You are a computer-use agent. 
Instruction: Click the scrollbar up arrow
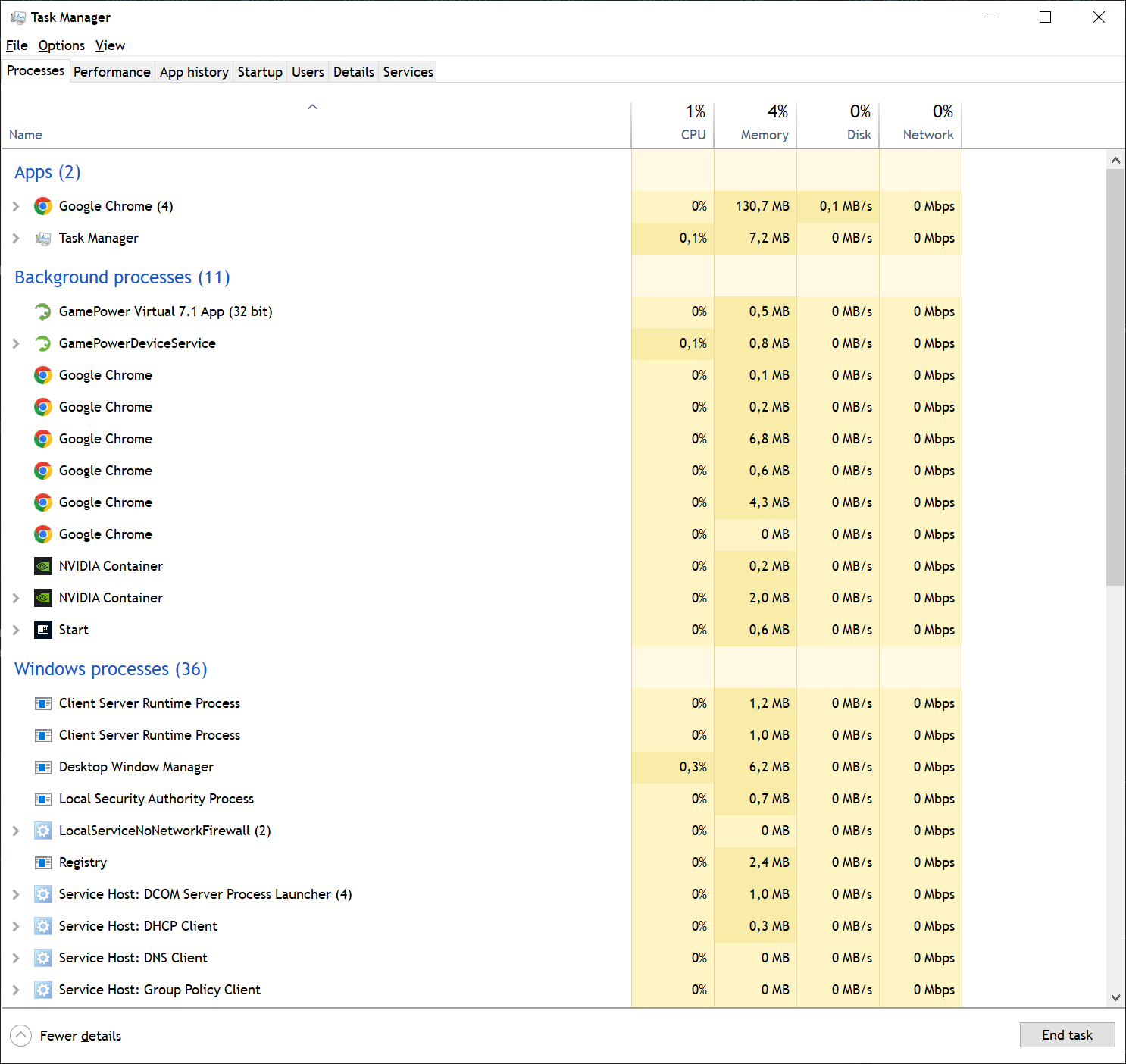(x=1115, y=160)
